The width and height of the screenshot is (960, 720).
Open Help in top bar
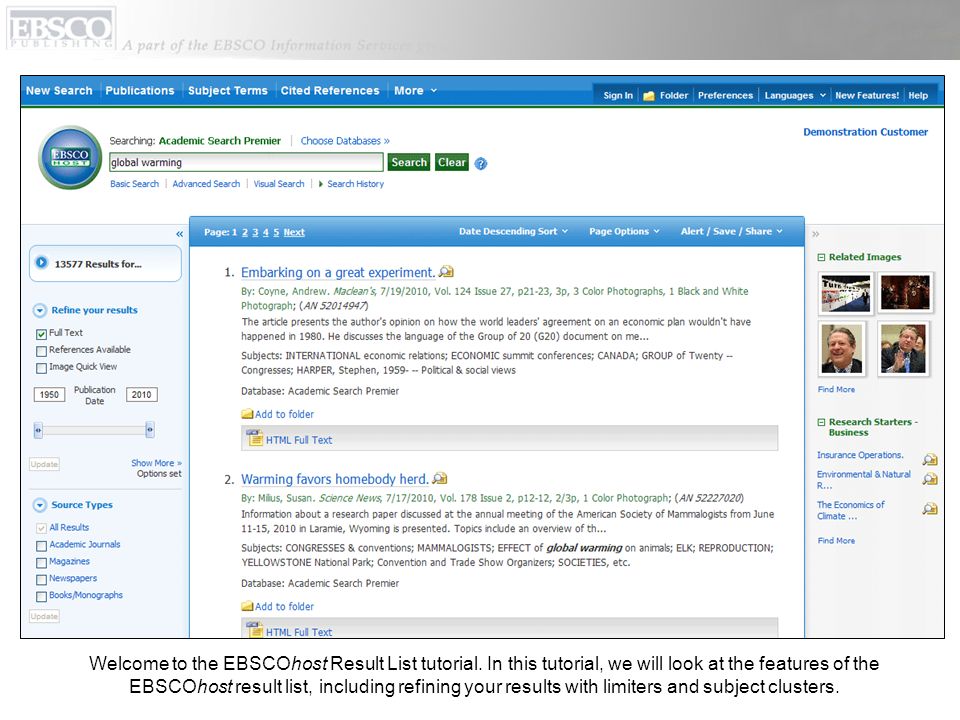point(918,96)
